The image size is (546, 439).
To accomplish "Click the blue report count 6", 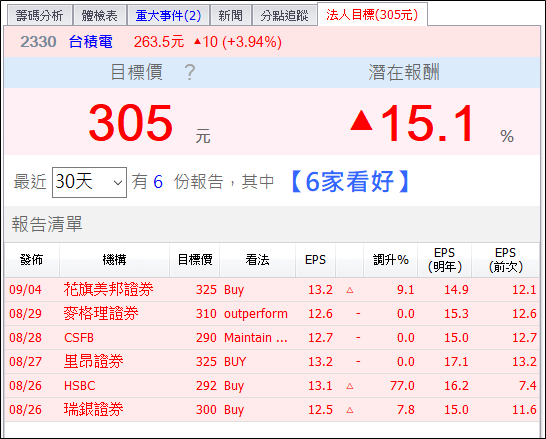I will pos(158,182).
